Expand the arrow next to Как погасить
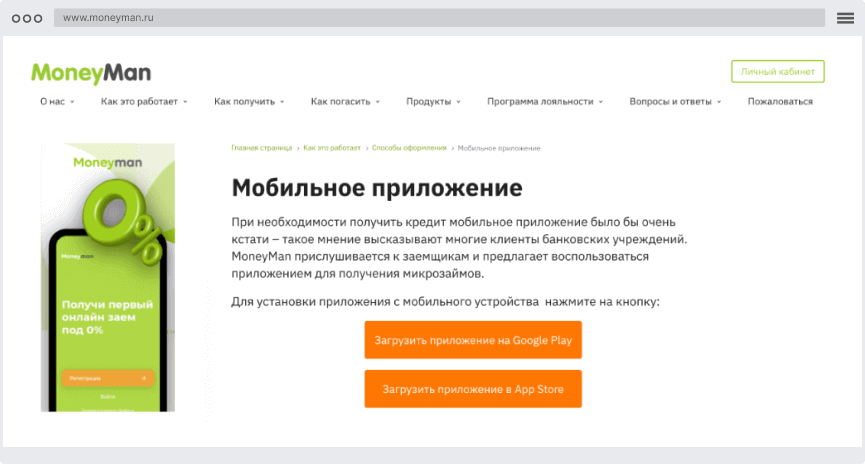 click(x=378, y=102)
